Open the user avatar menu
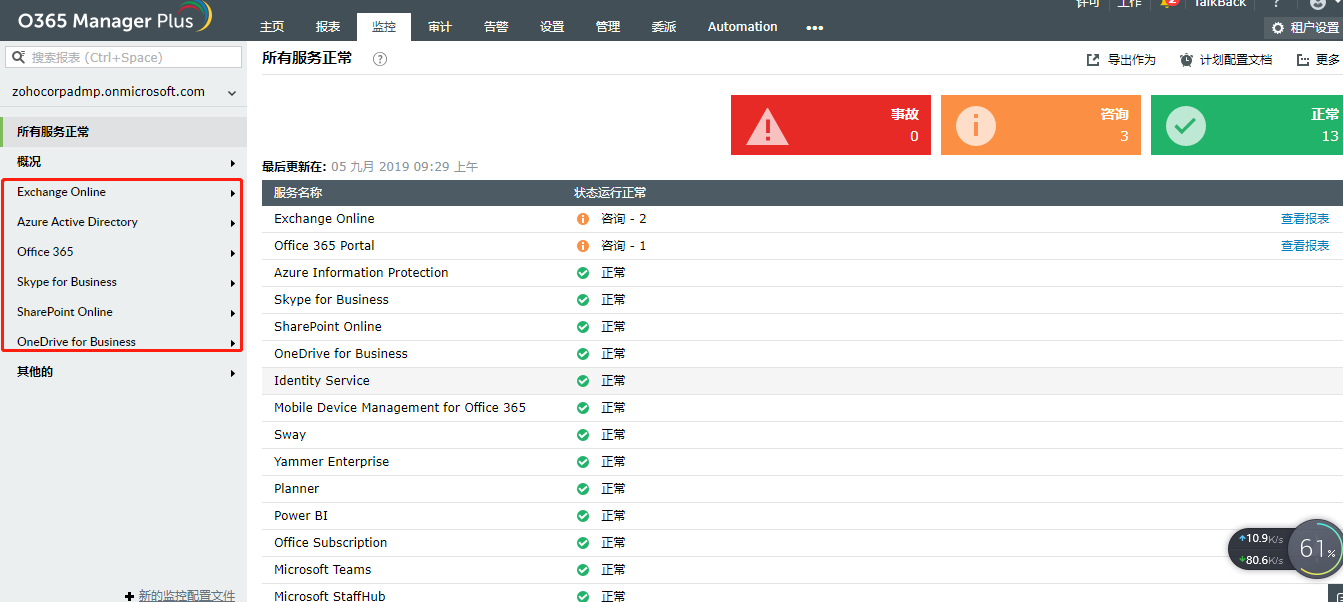Screen dimensions: 1343x602 coord(1317,4)
